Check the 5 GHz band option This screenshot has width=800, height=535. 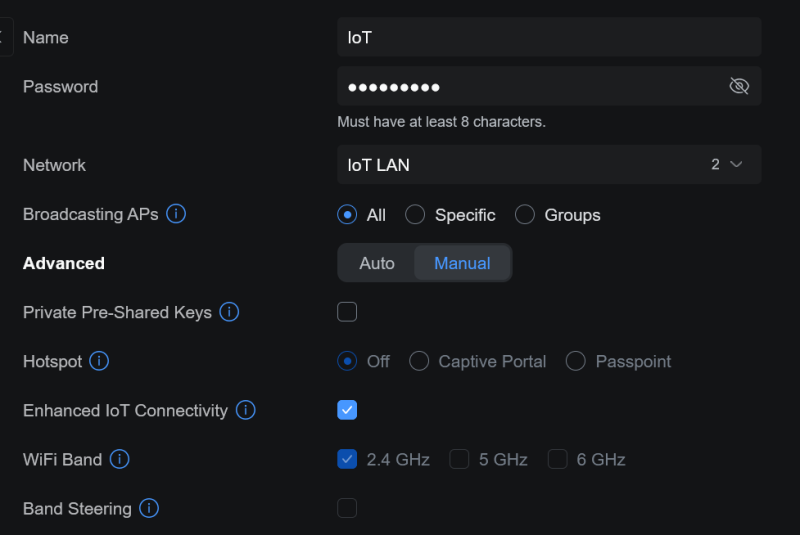pyautogui.click(x=459, y=459)
